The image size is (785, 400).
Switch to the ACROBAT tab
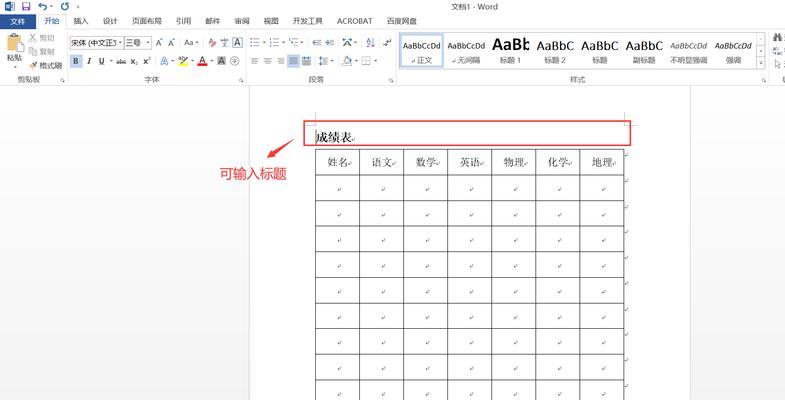click(354, 21)
